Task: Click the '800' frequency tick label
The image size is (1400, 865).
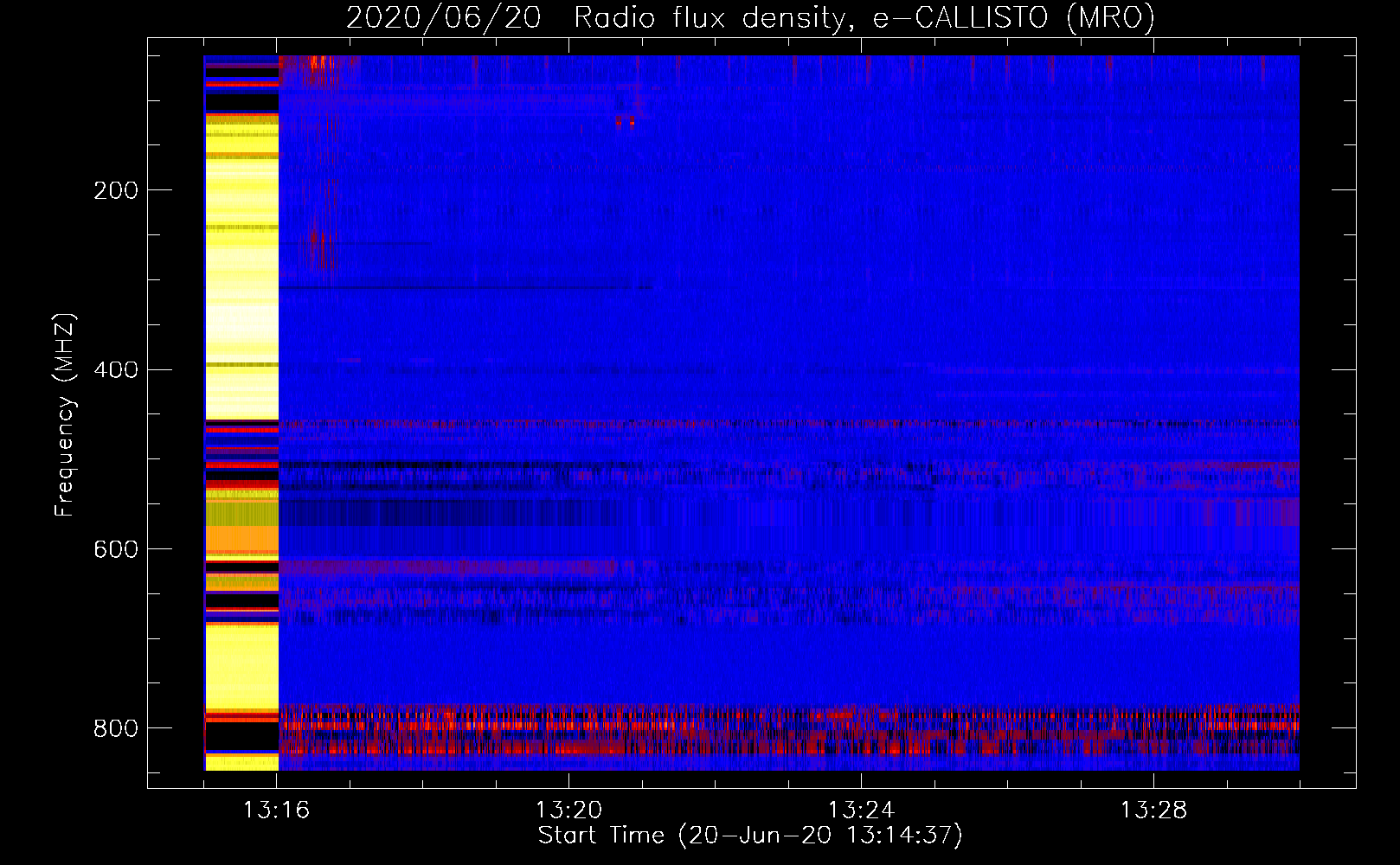Action: (x=115, y=728)
